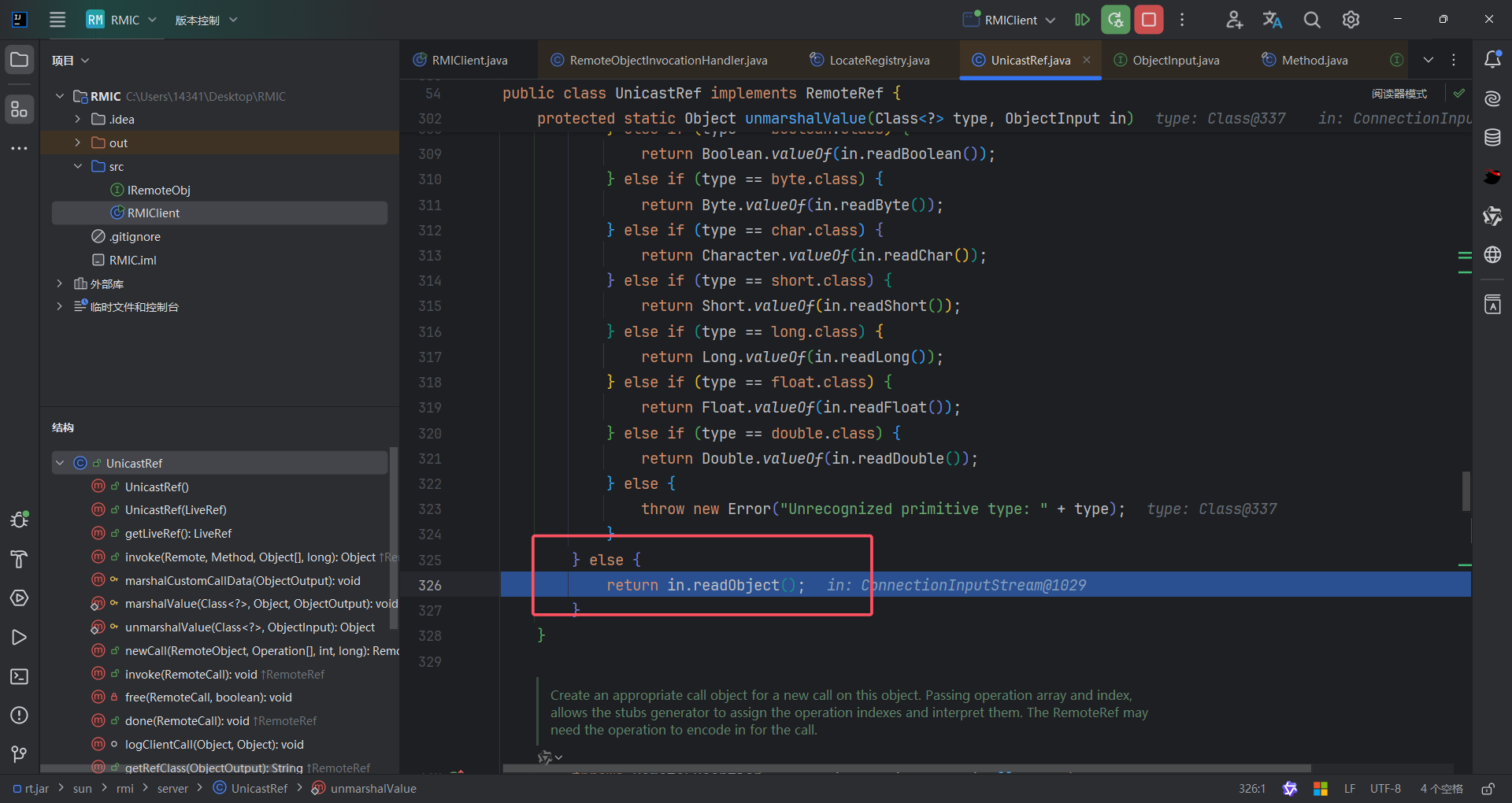Open the RMIC project dropdown
Screen dimensions: 1512x803
(x=122, y=20)
